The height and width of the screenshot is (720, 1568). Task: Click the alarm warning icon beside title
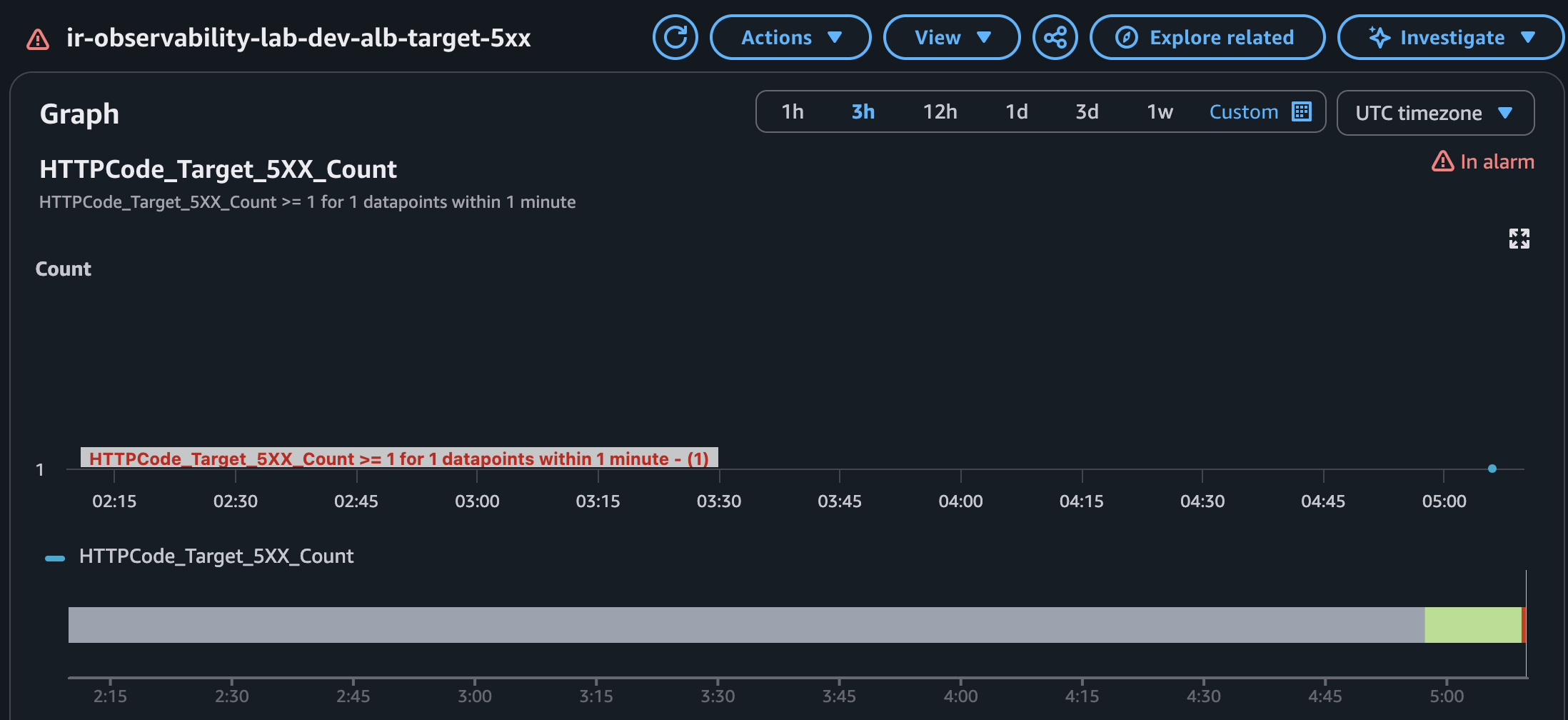pos(38,39)
